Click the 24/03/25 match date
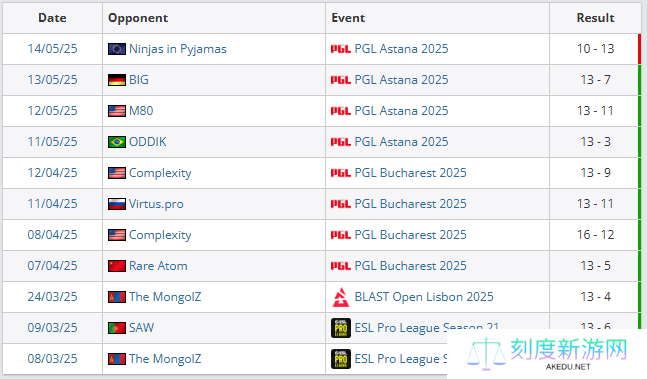 pyautogui.click(x=52, y=297)
